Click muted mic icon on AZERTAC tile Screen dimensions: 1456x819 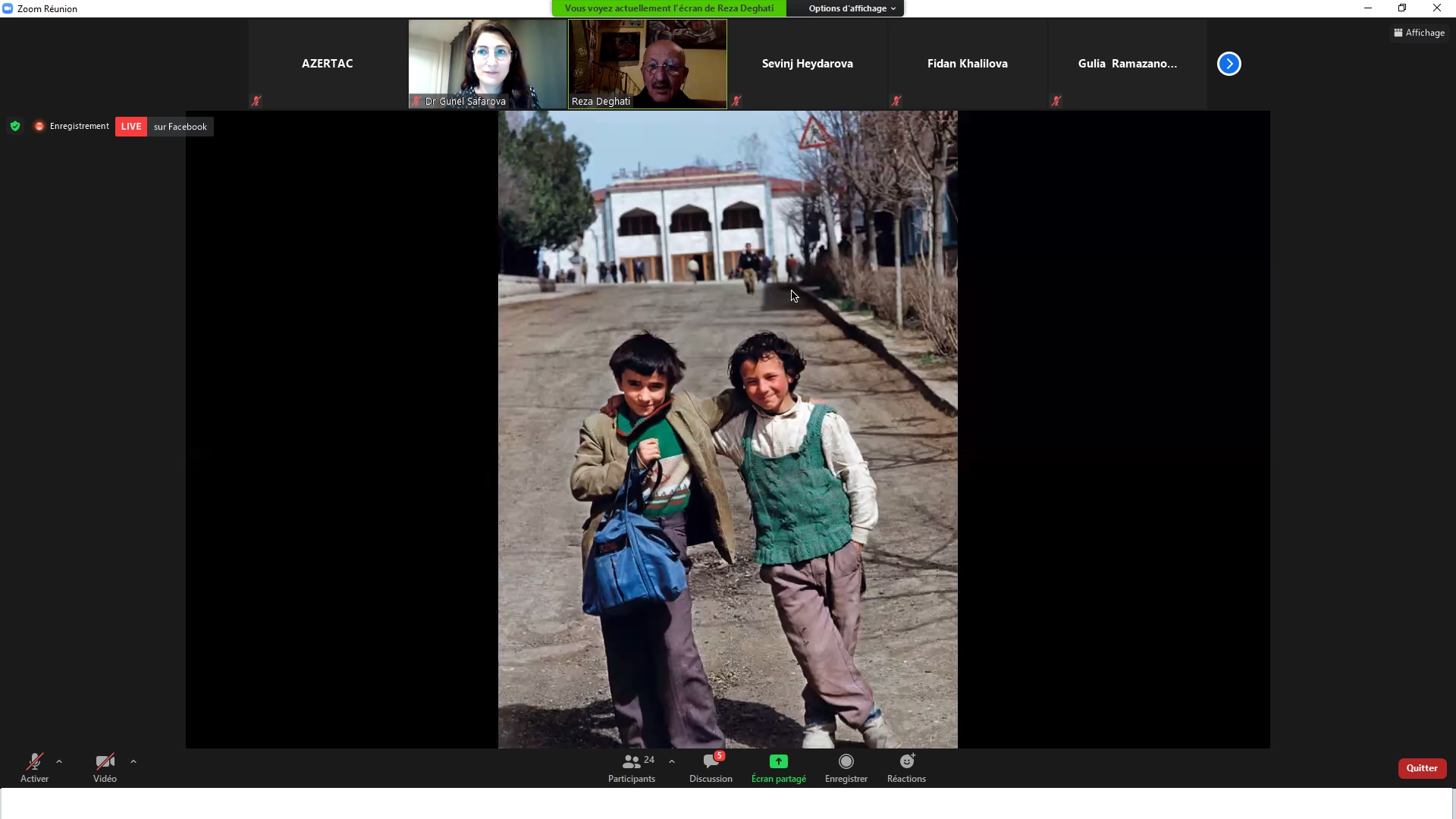(256, 101)
